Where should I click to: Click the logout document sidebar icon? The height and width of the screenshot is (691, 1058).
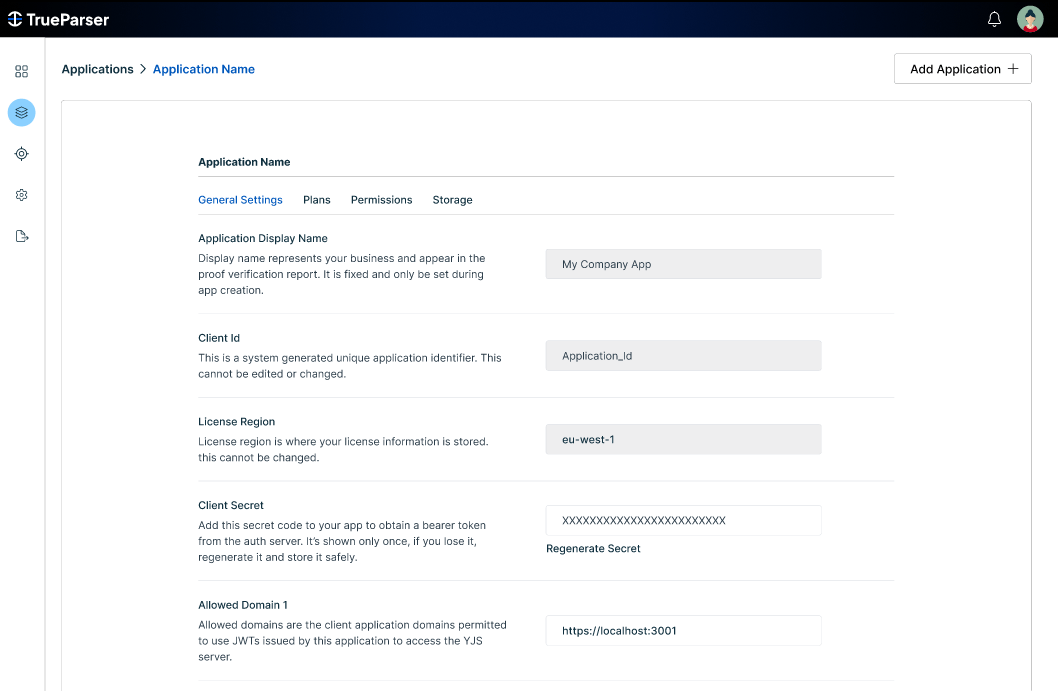point(22,236)
